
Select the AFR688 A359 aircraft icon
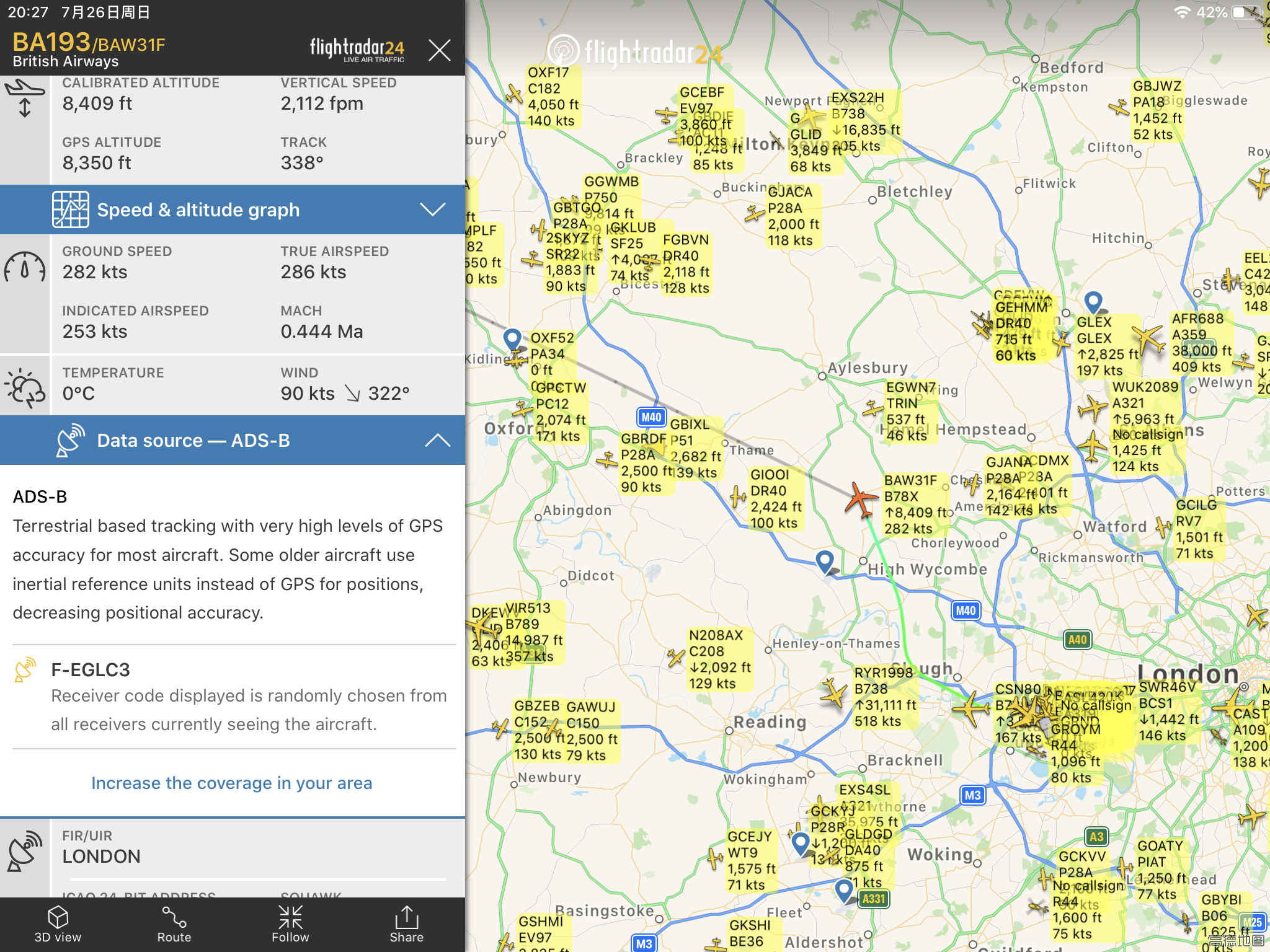(x=1148, y=339)
